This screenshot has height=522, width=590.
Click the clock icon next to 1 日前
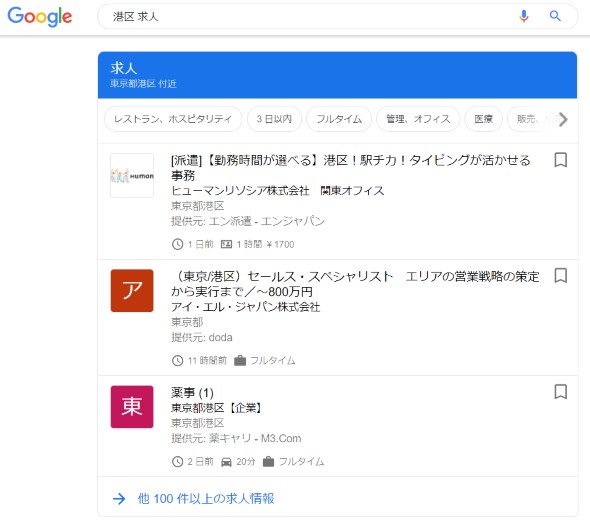pos(178,244)
